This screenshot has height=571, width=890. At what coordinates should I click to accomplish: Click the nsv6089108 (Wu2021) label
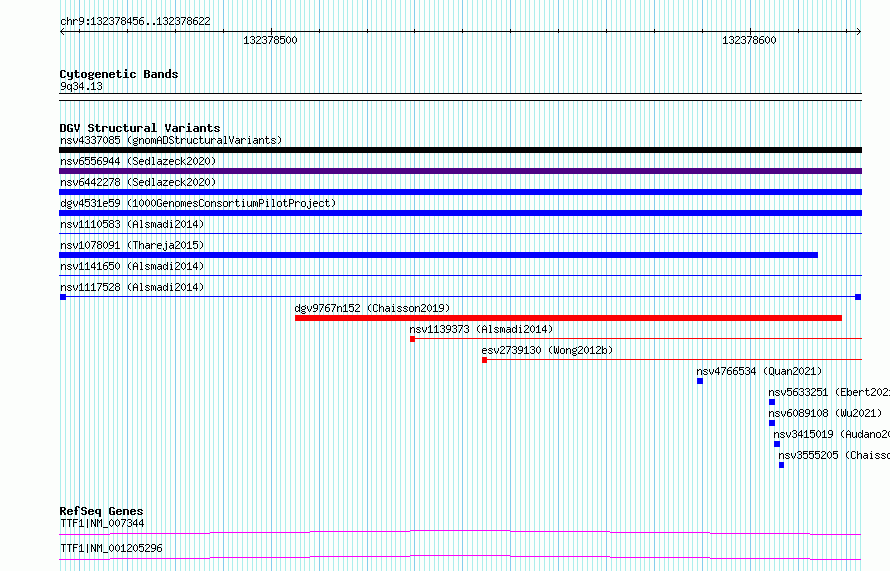coord(825,413)
